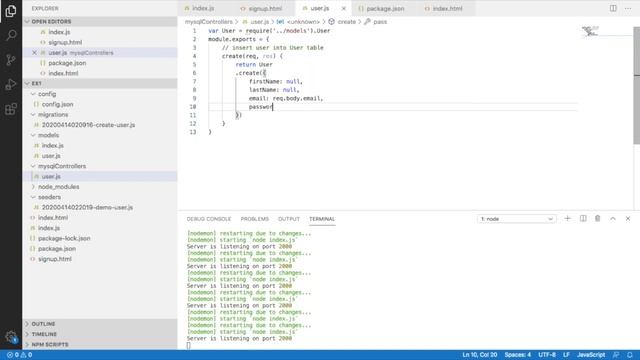The height and width of the screenshot is (360, 640).
Task: Close user.js in Open Editors list
Action: 34,53
